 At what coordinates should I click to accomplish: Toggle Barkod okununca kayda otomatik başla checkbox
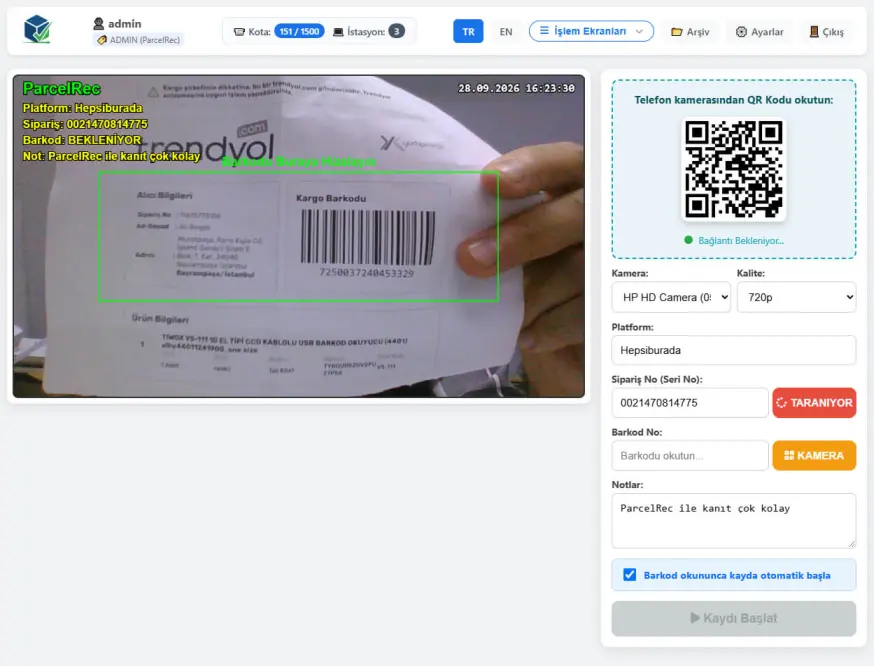pos(629,575)
